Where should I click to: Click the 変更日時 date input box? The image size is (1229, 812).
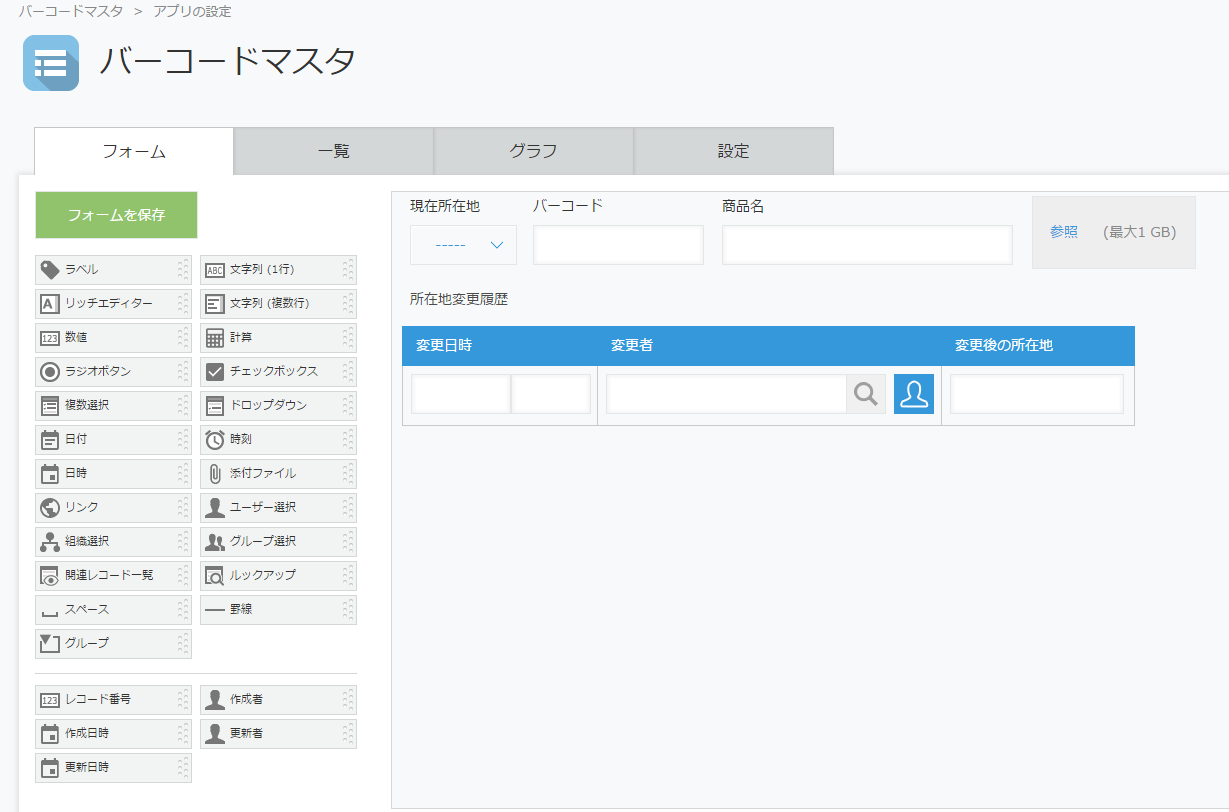461,394
